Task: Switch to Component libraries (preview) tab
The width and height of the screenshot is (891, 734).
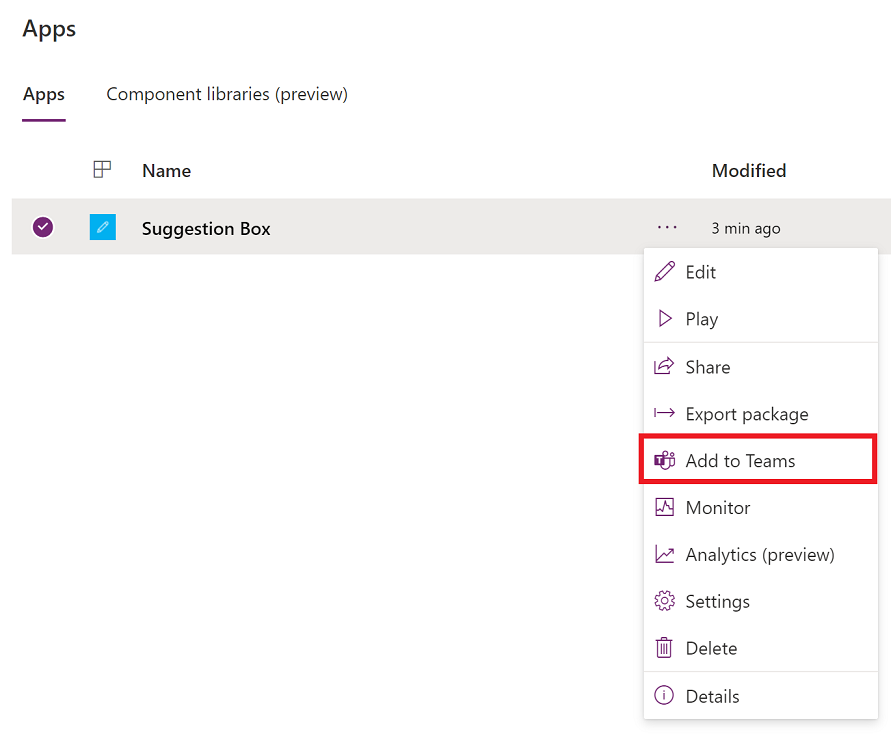Action: [x=227, y=94]
